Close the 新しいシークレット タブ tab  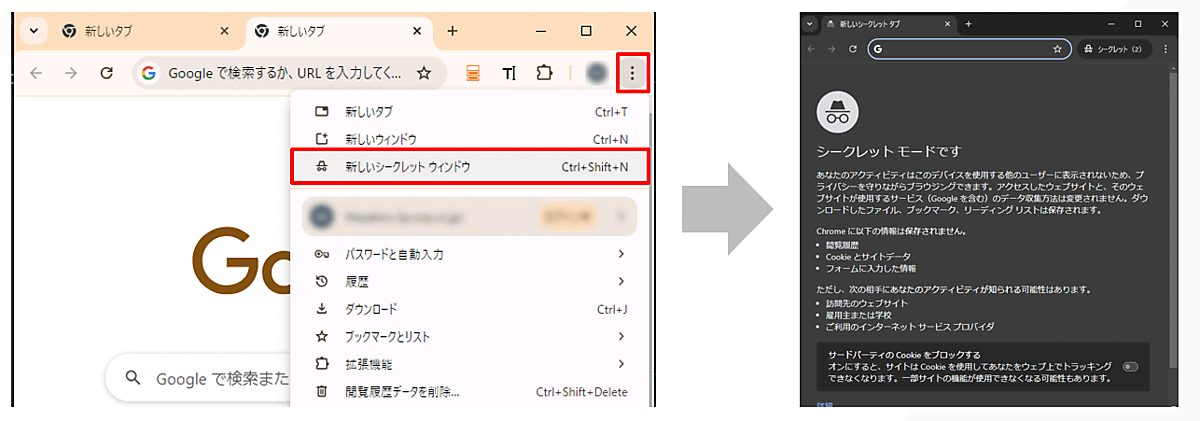pos(946,23)
